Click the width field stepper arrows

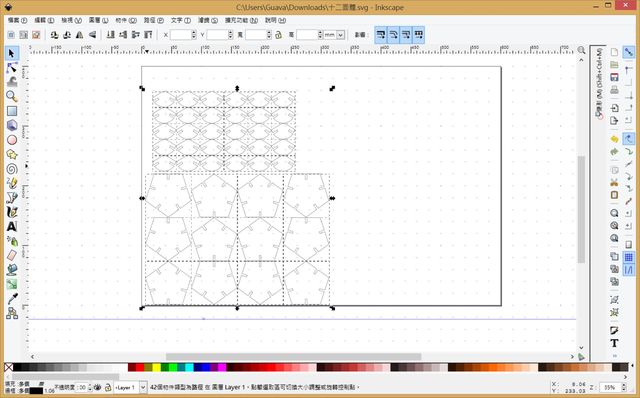(269, 35)
